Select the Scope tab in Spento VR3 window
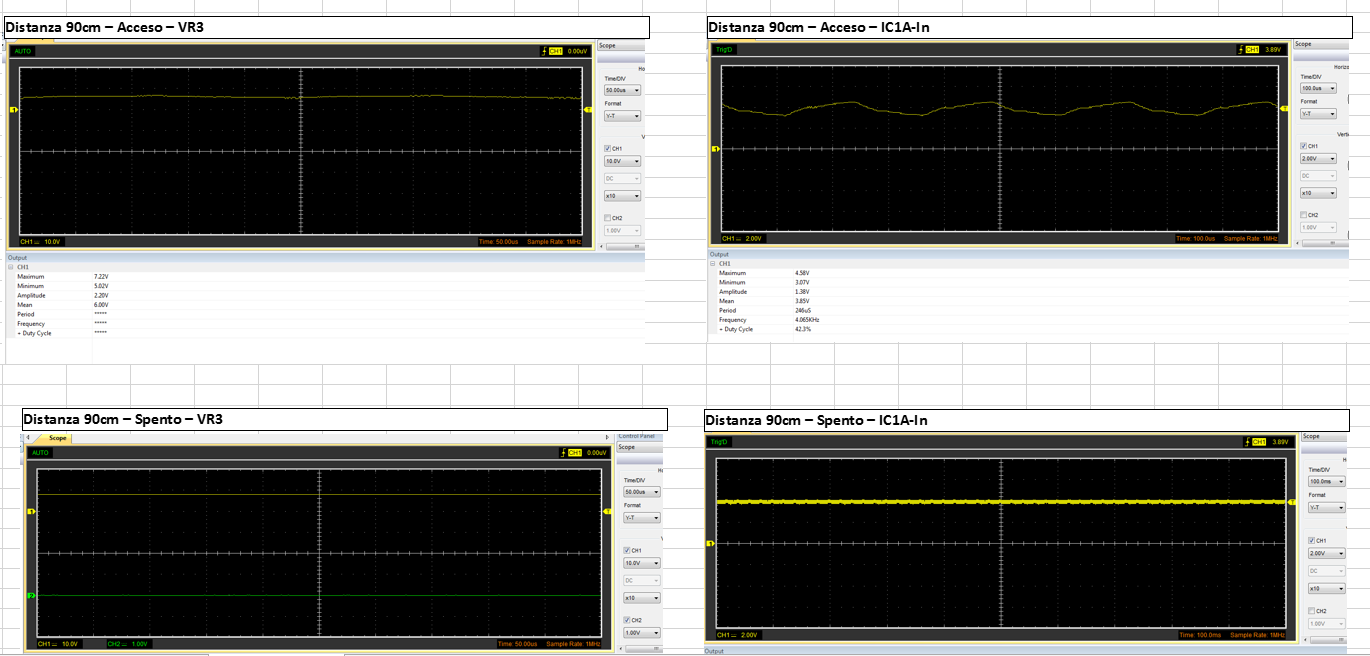 [58, 438]
